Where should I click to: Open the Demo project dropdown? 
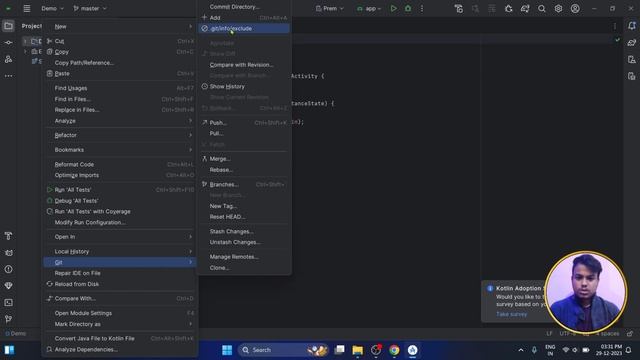[52, 8]
